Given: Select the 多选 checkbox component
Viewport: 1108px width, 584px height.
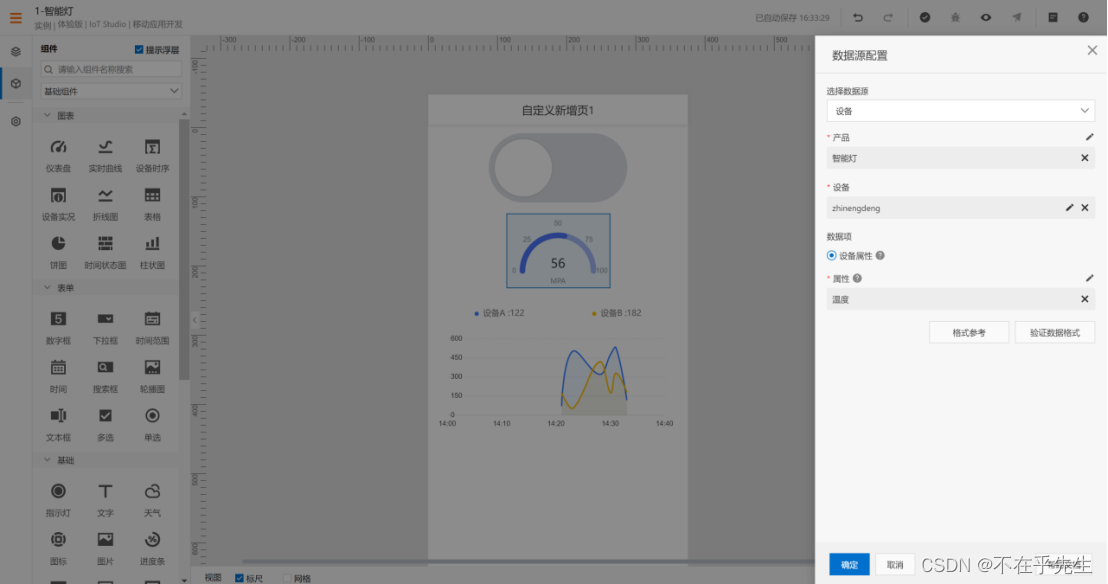Looking at the screenshot, I should pyautogui.click(x=105, y=424).
